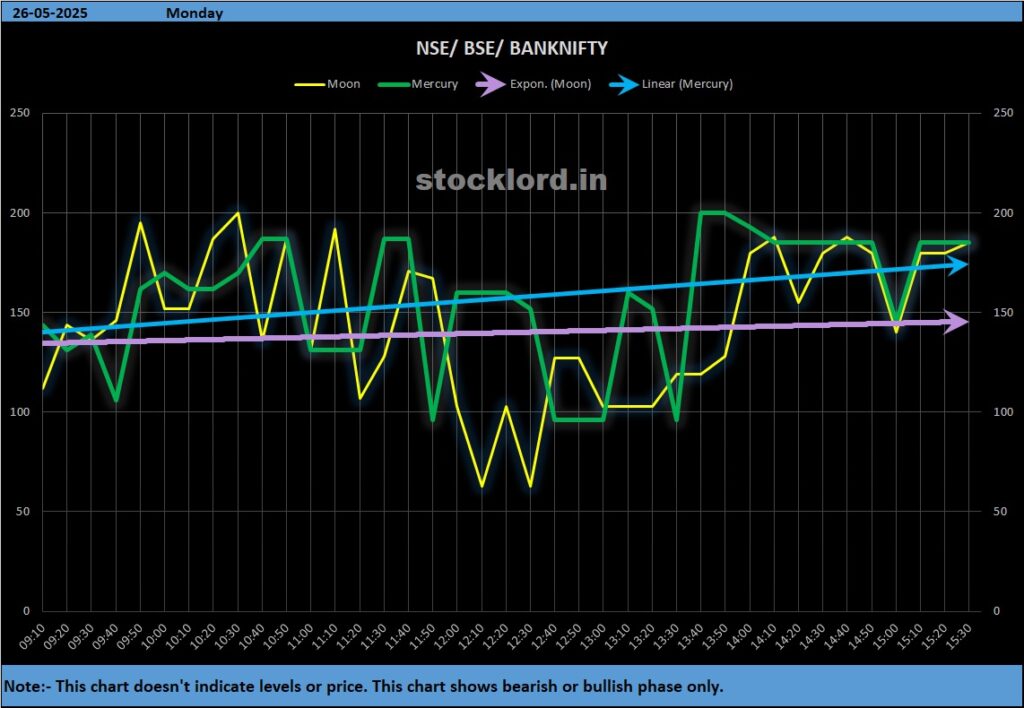
Task: Click the 12:00 time axis label
Action: pyautogui.click(x=447, y=636)
